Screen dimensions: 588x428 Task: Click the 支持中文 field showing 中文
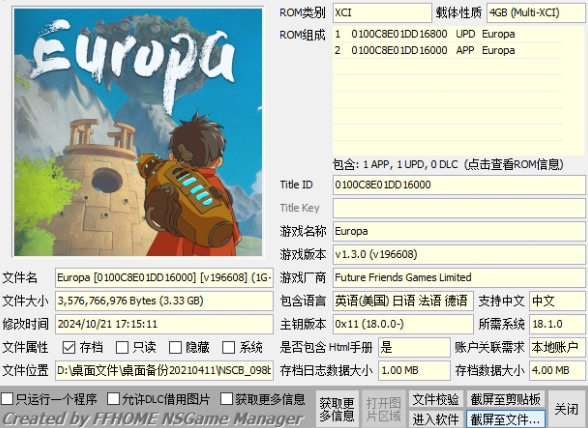557,301
